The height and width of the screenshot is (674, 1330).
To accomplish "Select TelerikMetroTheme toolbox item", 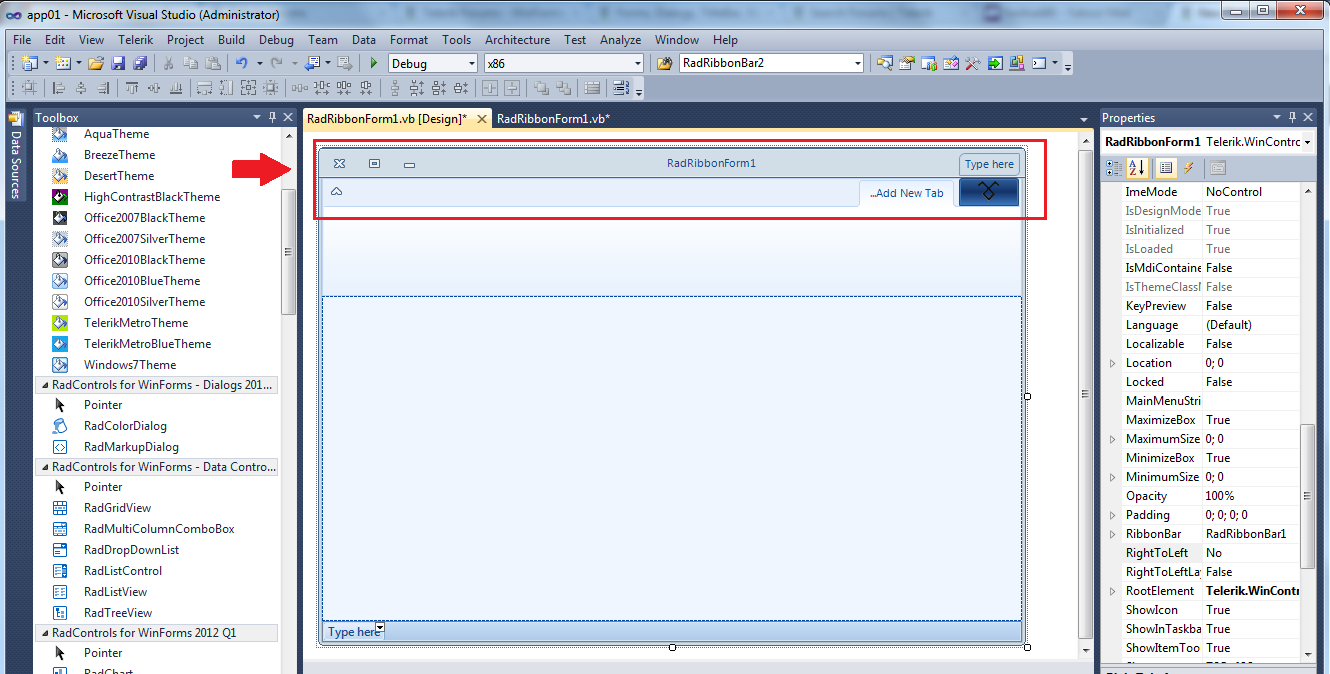I will 136,323.
